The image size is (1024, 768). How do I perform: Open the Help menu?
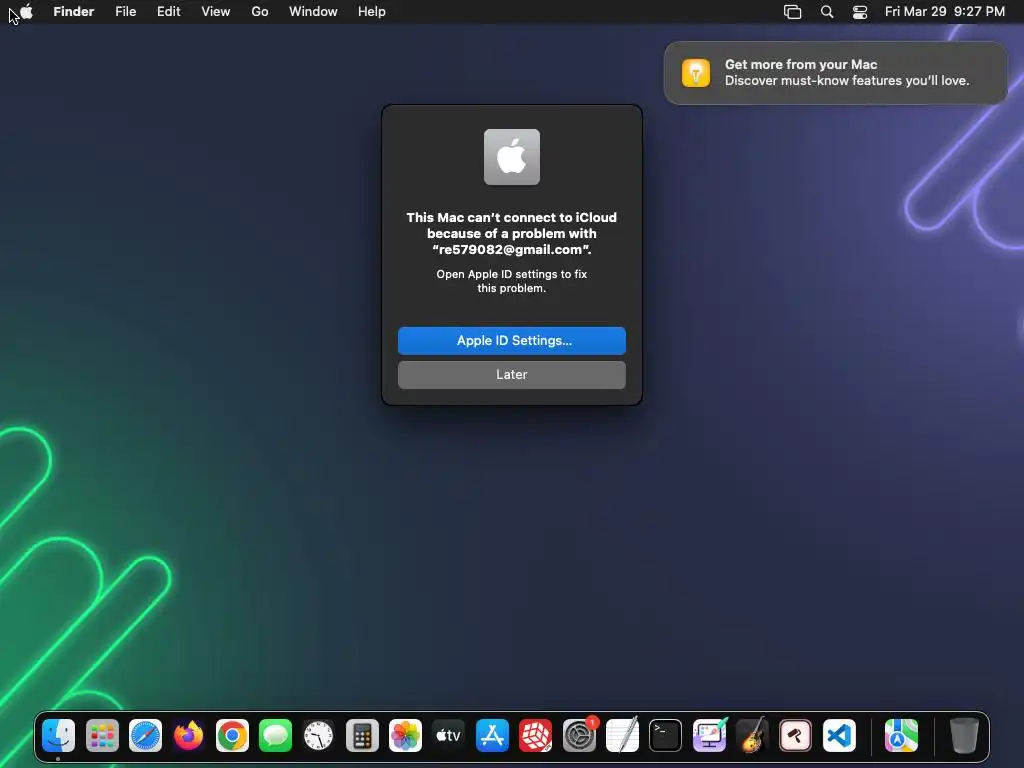372,12
